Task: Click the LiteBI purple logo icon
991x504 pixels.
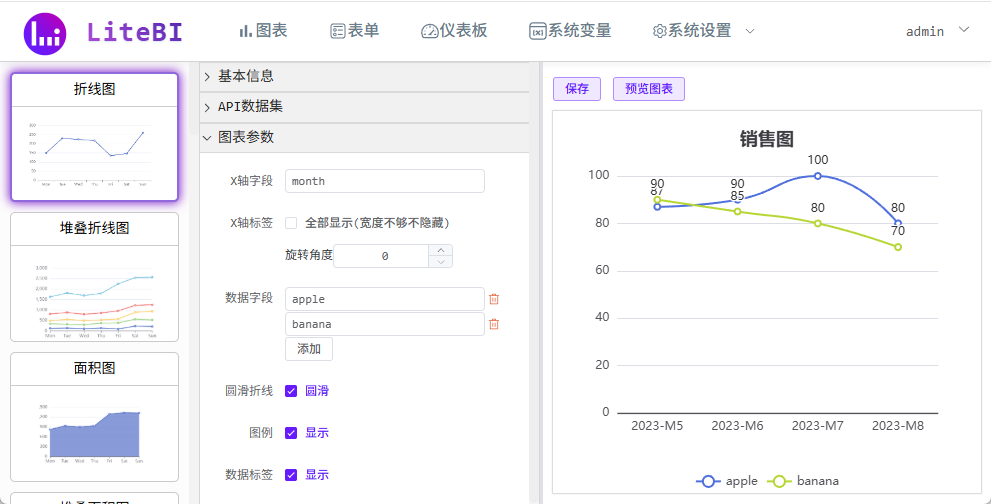Action: click(x=44, y=34)
